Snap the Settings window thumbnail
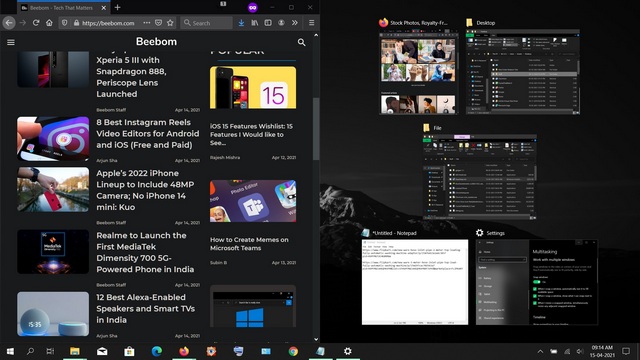The height and width of the screenshot is (360, 640). click(537, 282)
